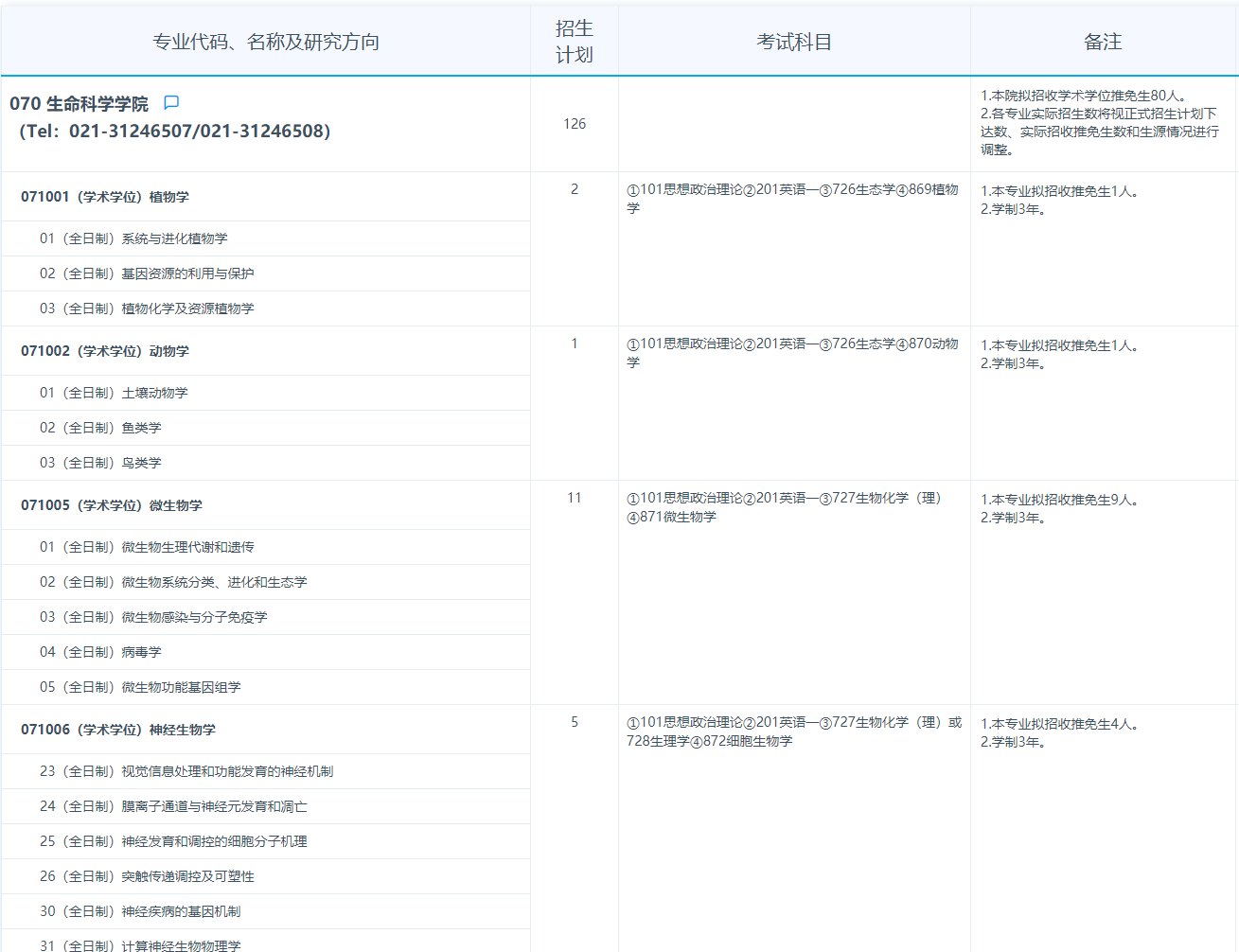Choose direction 03 植物化学及资源植物学
The width and height of the screenshot is (1239, 952).
[147, 309]
